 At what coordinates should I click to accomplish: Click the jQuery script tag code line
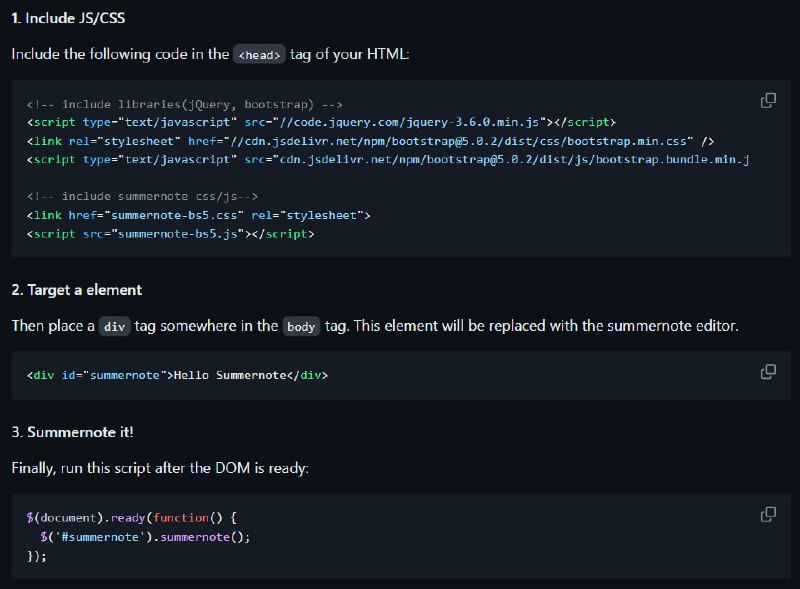321,122
